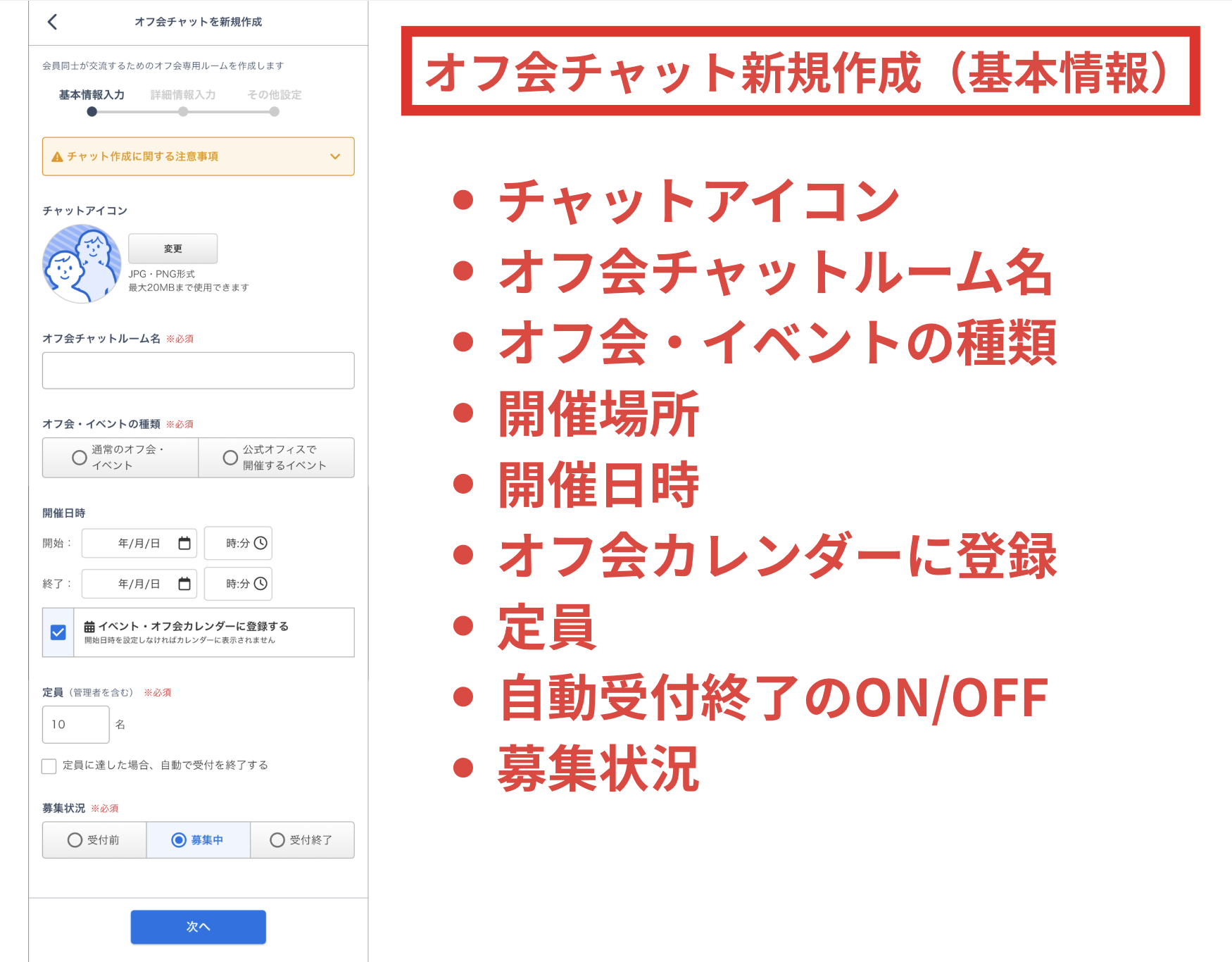Click the back arrow at top left
Screen dimensions: 1232x962
(52, 22)
